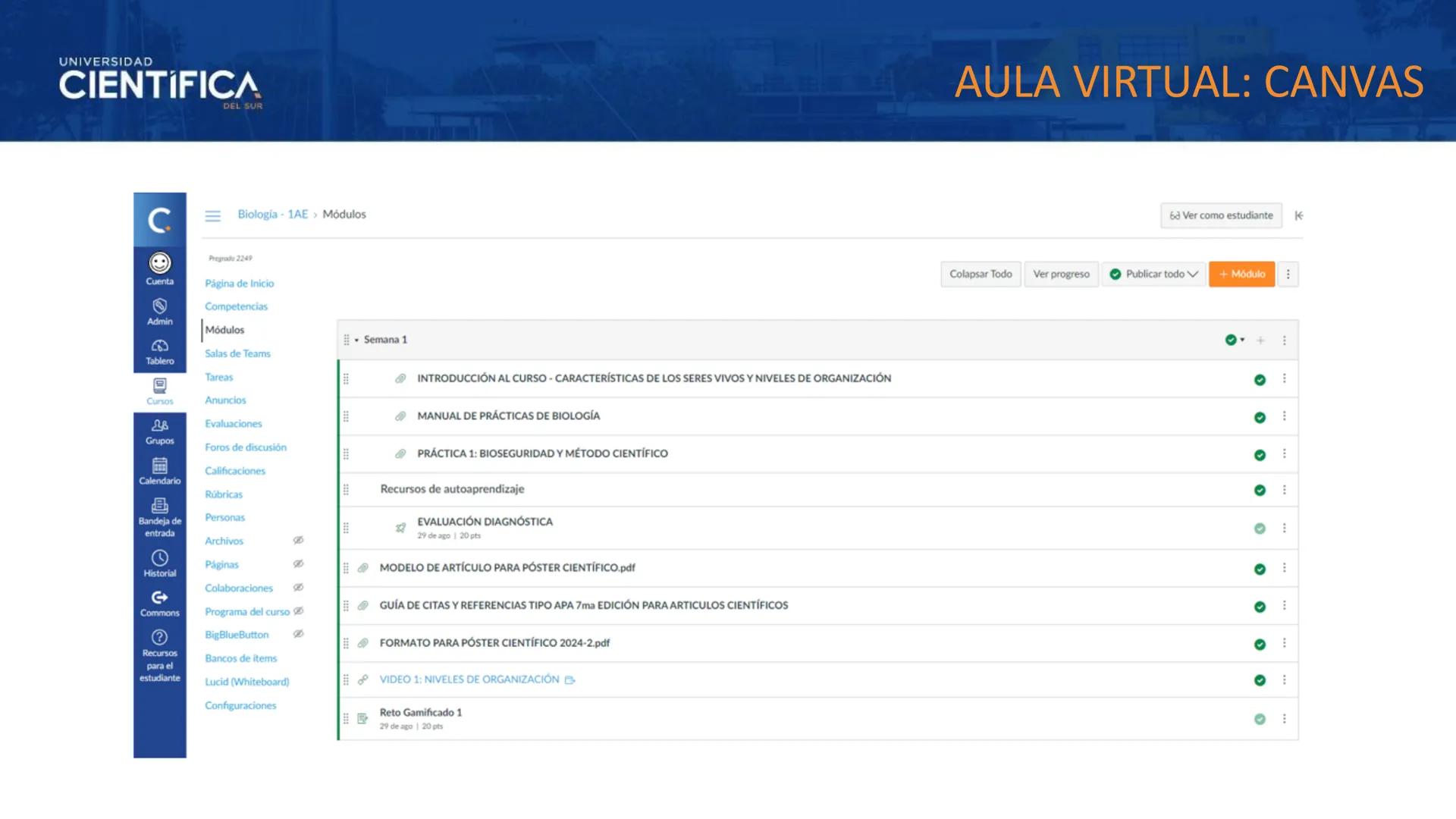Select Calificaciones in course navigation
The width and height of the screenshot is (1456, 819).
coord(235,471)
